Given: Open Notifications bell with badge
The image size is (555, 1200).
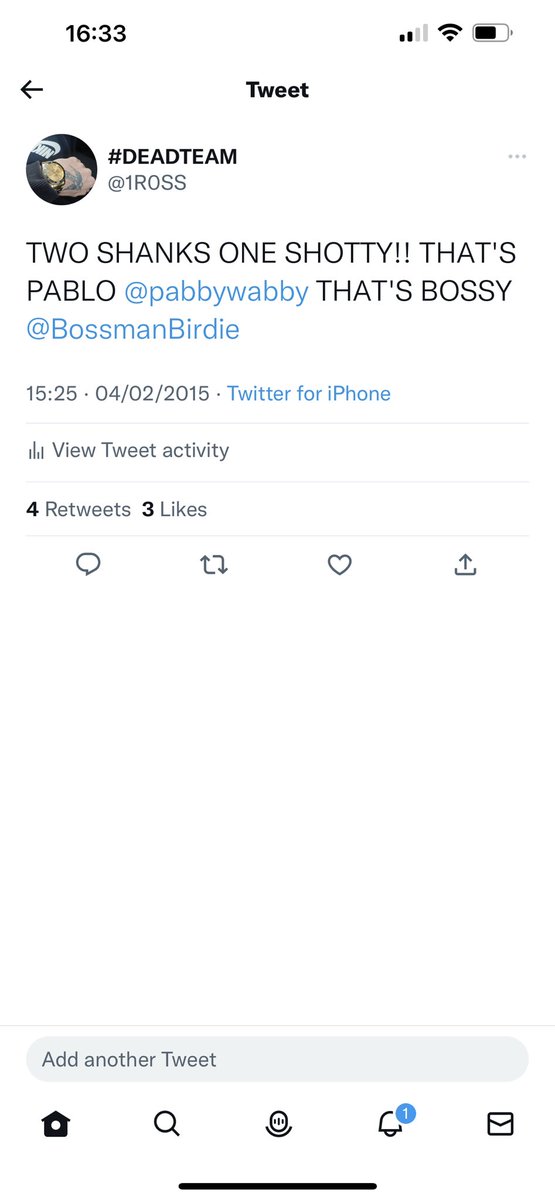Looking at the screenshot, I should pyautogui.click(x=391, y=1122).
